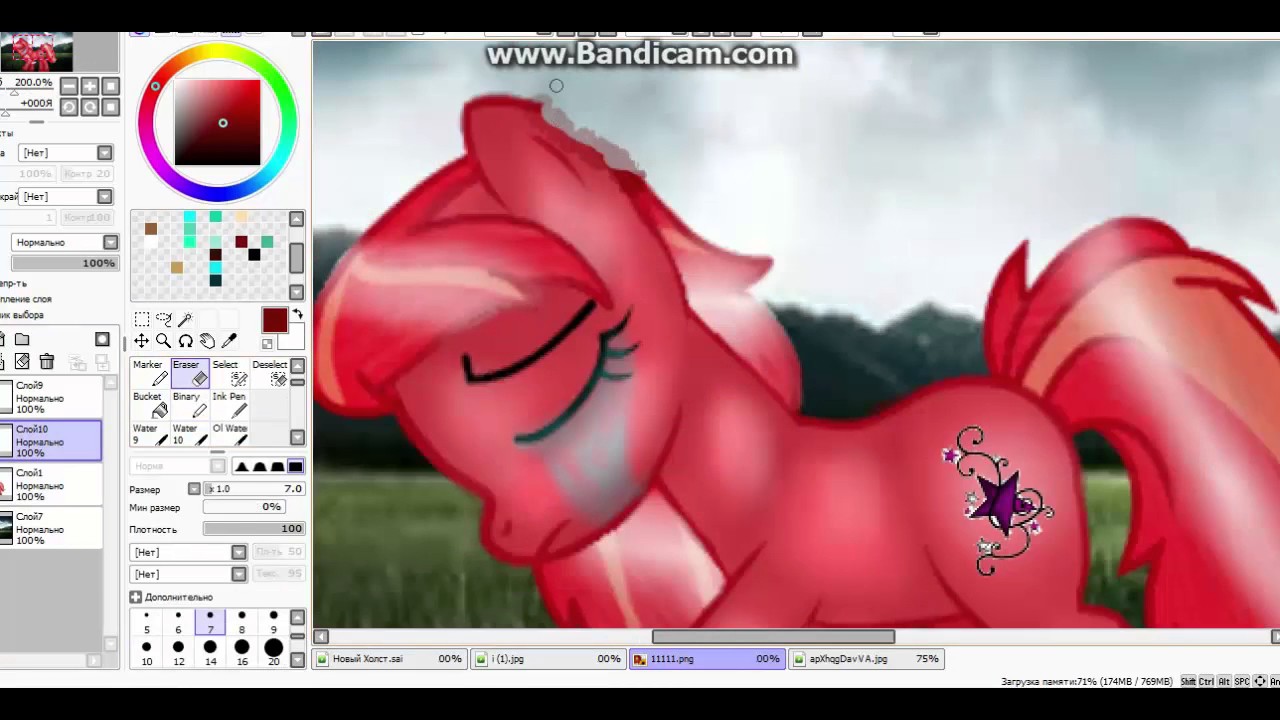Select the magic wand tool
Viewport: 1280px width, 720px height.
coord(186,319)
